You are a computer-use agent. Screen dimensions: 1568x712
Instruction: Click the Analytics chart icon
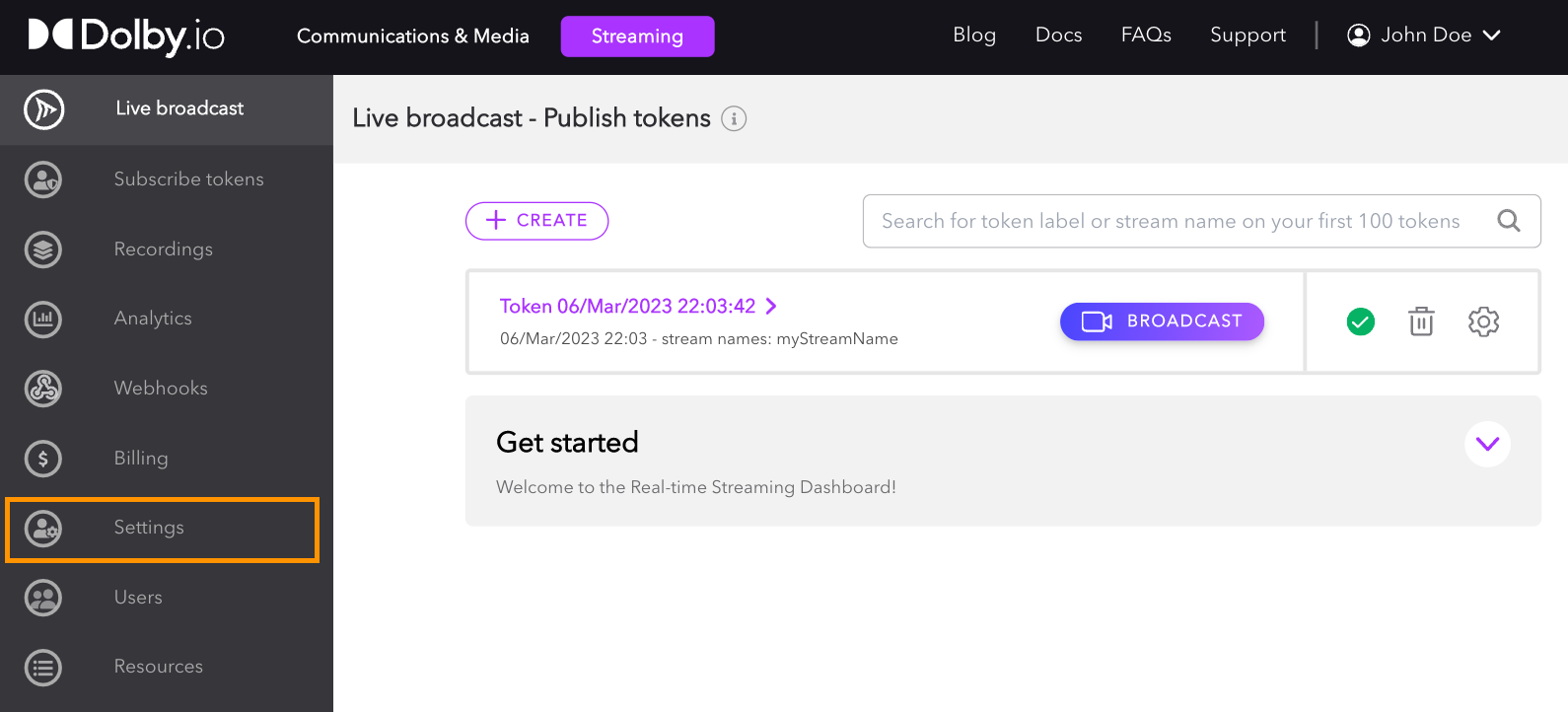(43, 319)
